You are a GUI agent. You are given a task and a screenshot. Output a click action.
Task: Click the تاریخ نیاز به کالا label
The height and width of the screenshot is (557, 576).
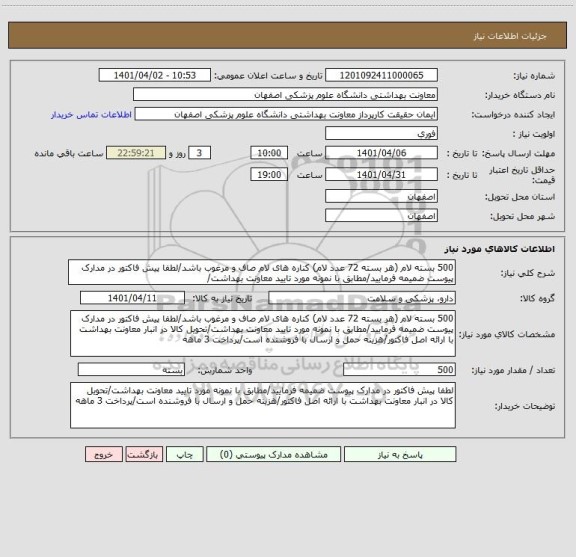(x=222, y=299)
